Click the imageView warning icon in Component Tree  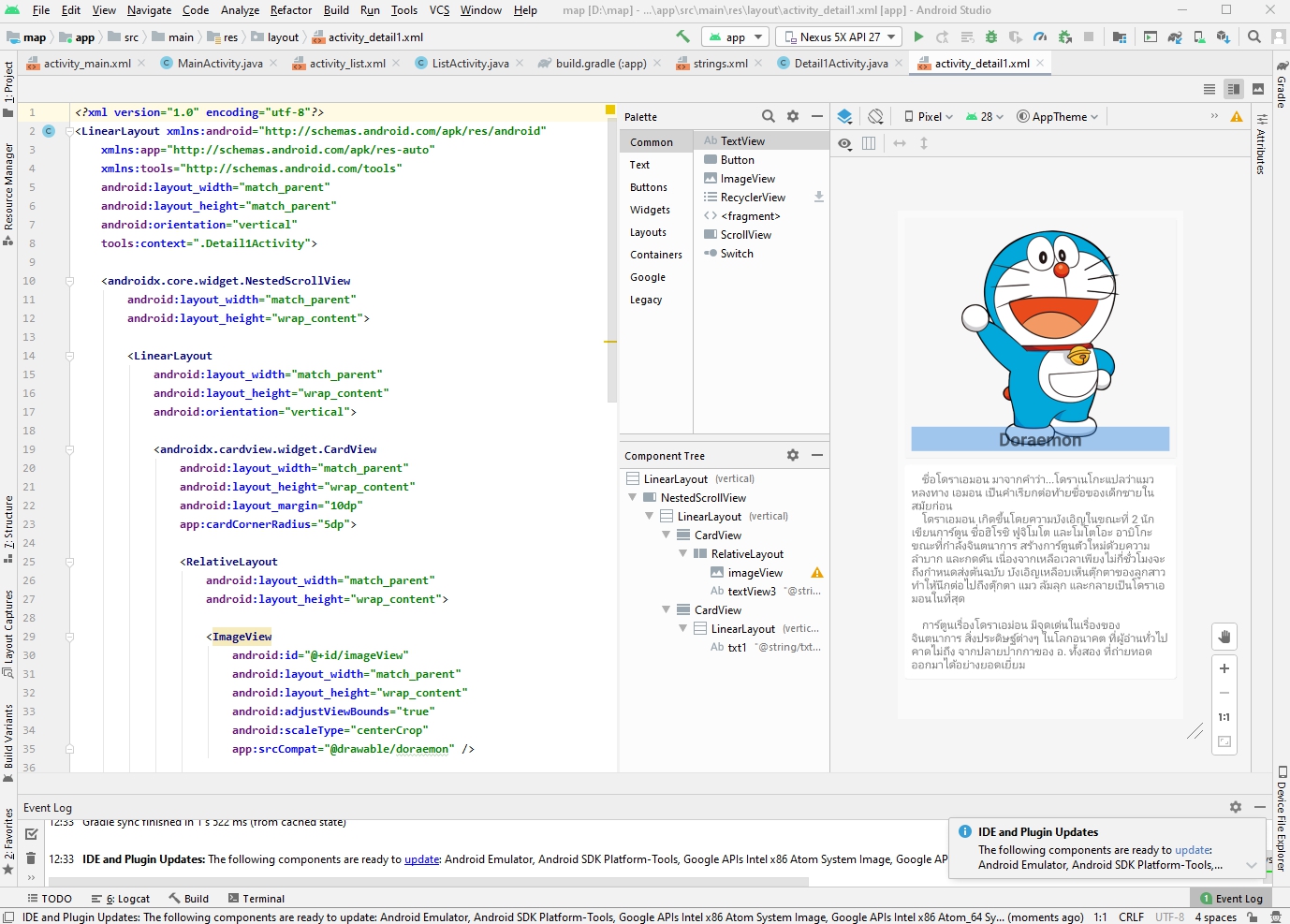(817, 573)
